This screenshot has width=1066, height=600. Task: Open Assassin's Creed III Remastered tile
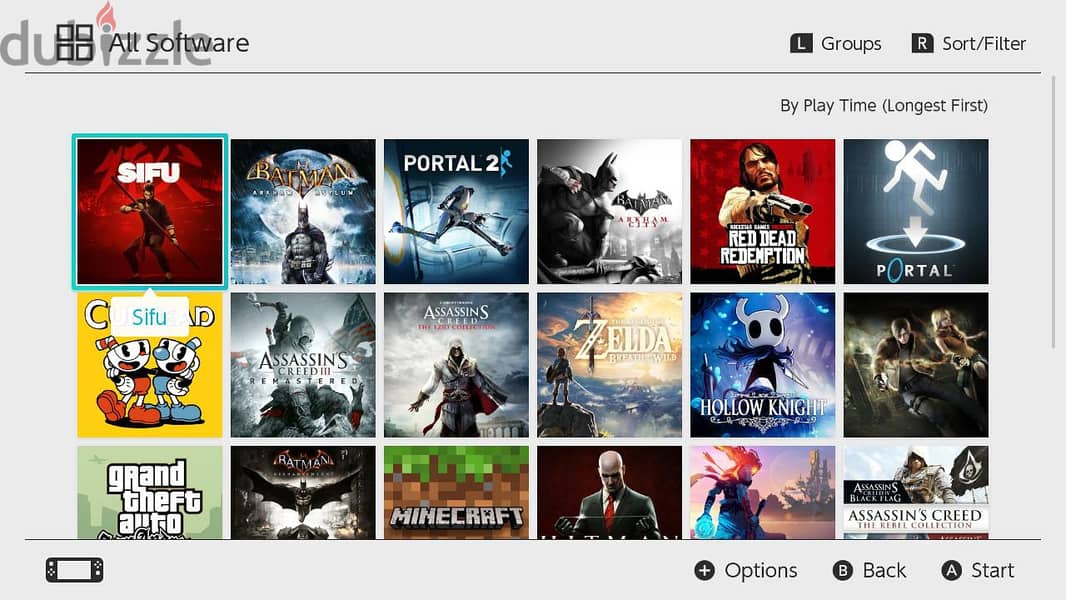tap(303, 365)
